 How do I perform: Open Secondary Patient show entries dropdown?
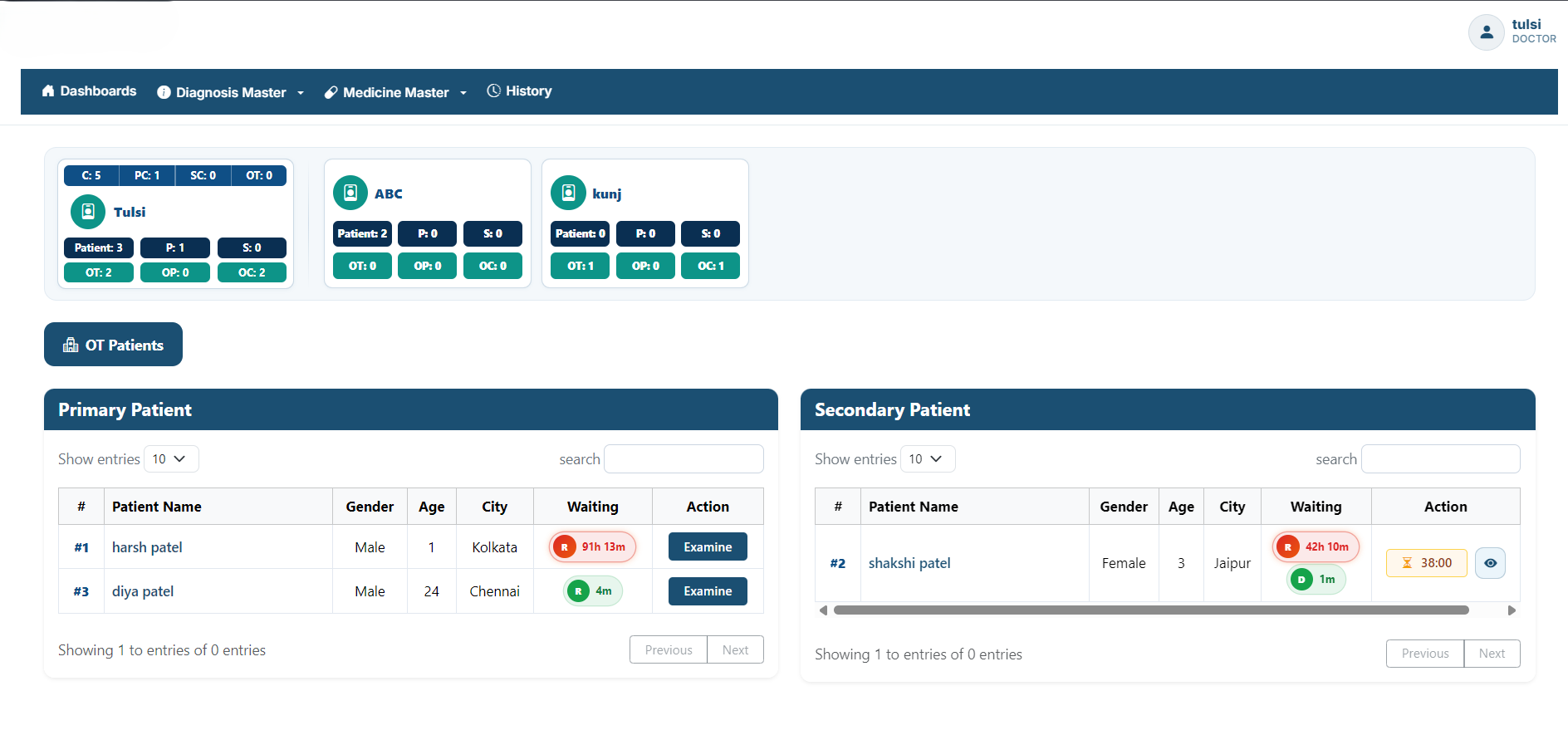[x=928, y=459]
